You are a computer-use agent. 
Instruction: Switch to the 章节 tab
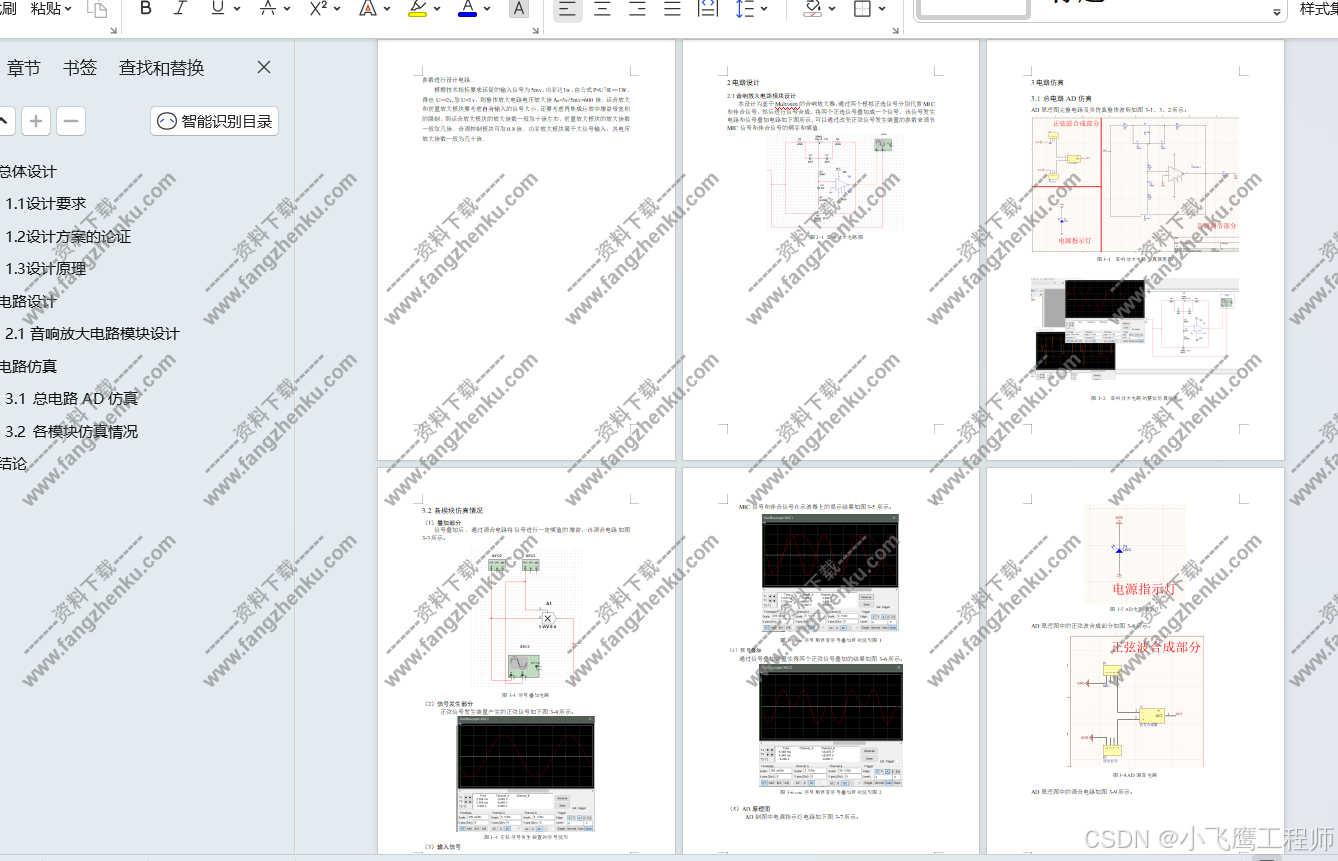pos(24,68)
